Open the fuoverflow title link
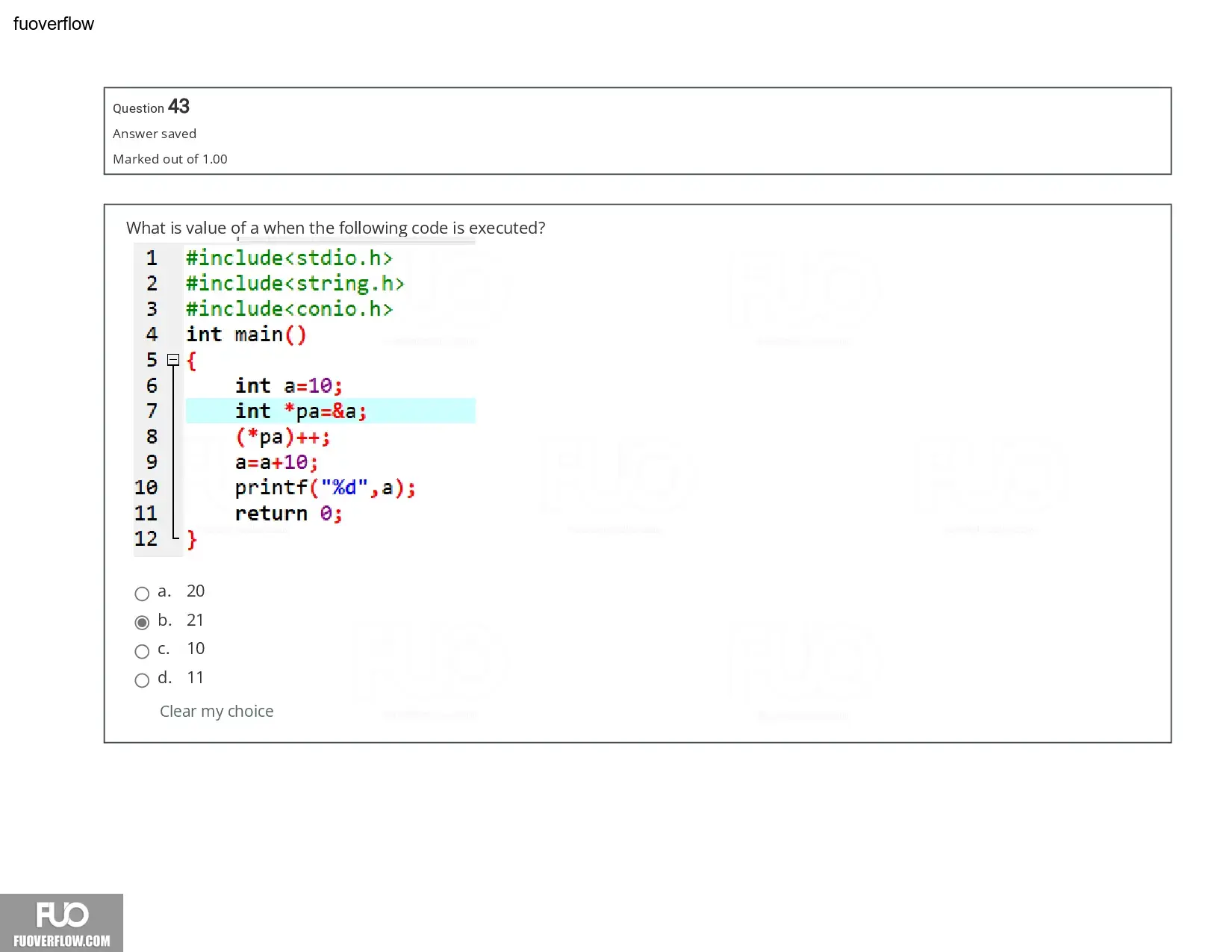1232x952 pixels. pyautogui.click(x=54, y=24)
